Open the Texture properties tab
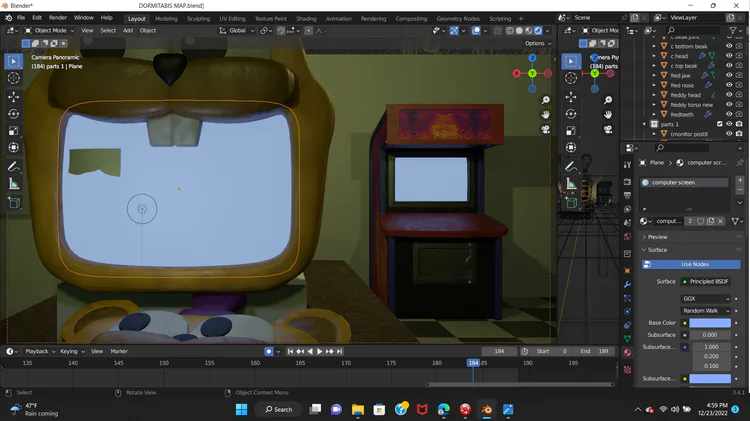This screenshot has width=750, height=421. (x=627, y=369)
